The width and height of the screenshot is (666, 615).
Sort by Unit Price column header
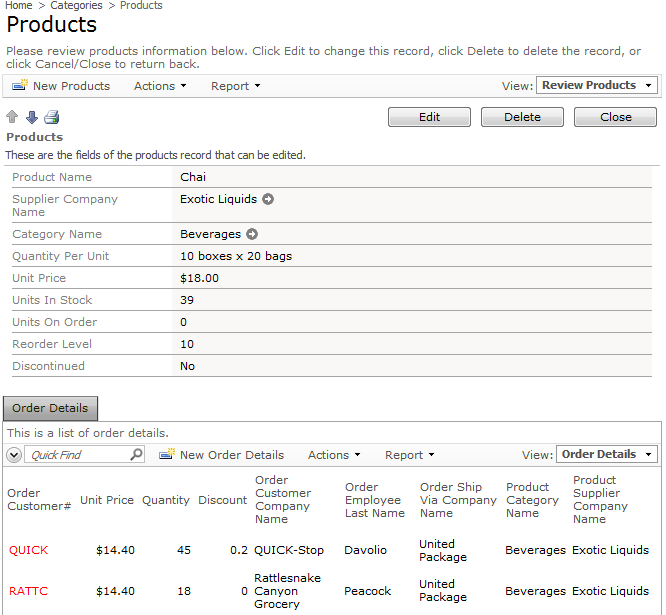107,500
